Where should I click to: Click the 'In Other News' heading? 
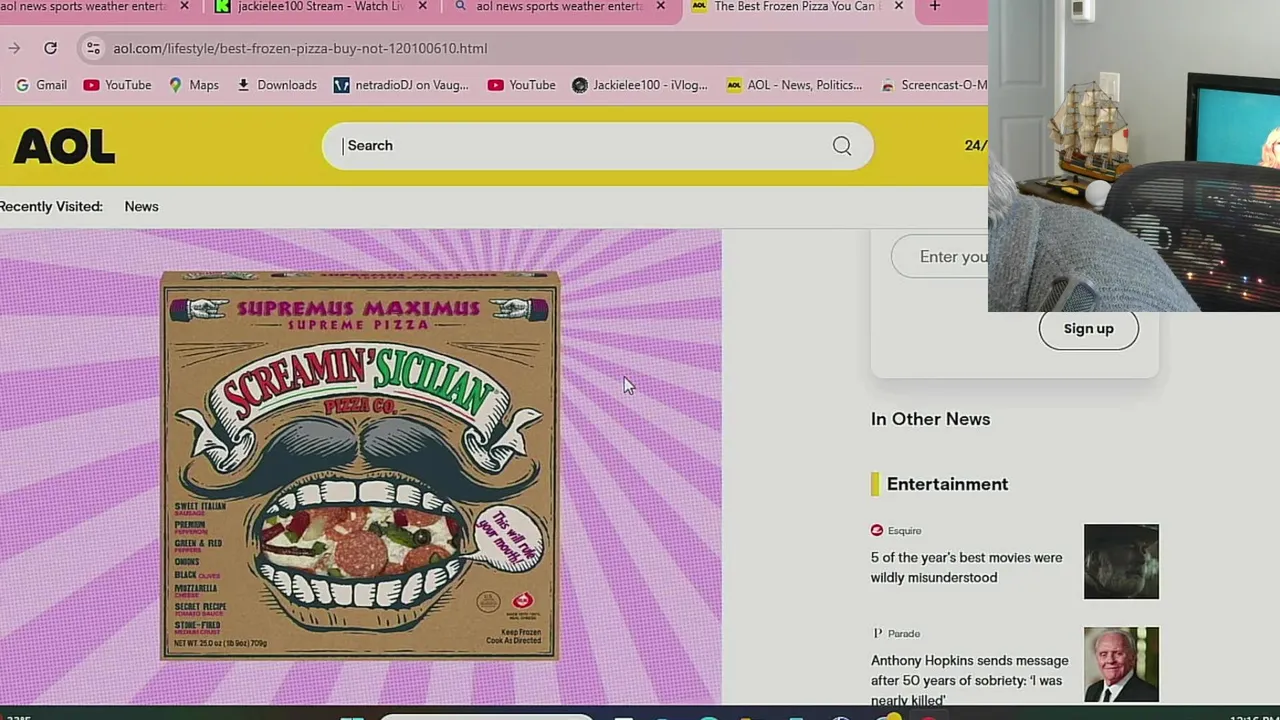pyautogui.click(x=930, y=419)
